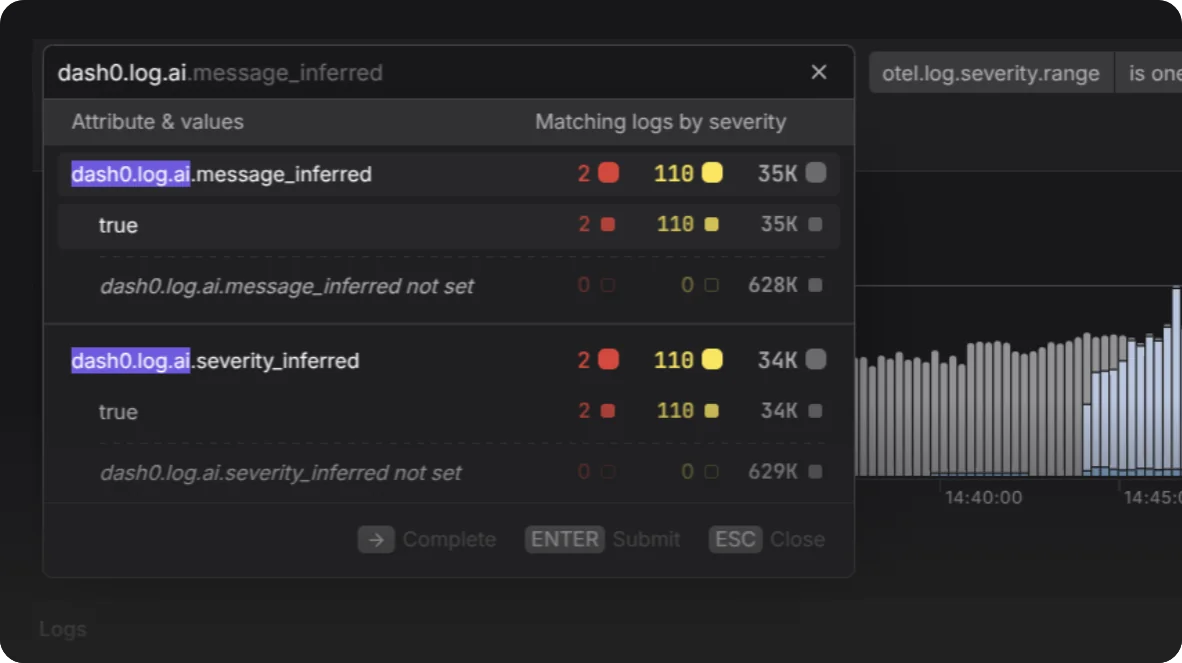1182x663 pixels.
Task: Click yellow warning square for severity_inferred attribute
Action: click(712, 359)
